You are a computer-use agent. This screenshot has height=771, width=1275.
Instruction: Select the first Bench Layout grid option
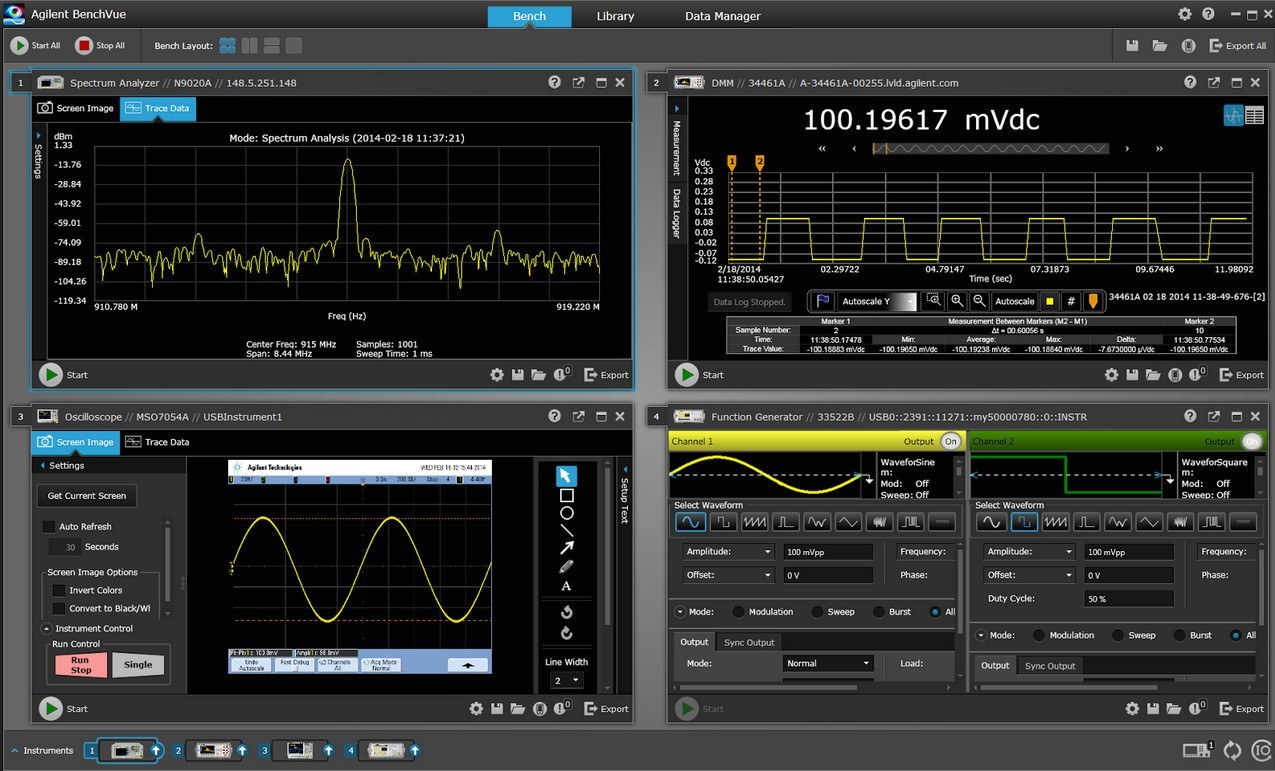(228, 46)
